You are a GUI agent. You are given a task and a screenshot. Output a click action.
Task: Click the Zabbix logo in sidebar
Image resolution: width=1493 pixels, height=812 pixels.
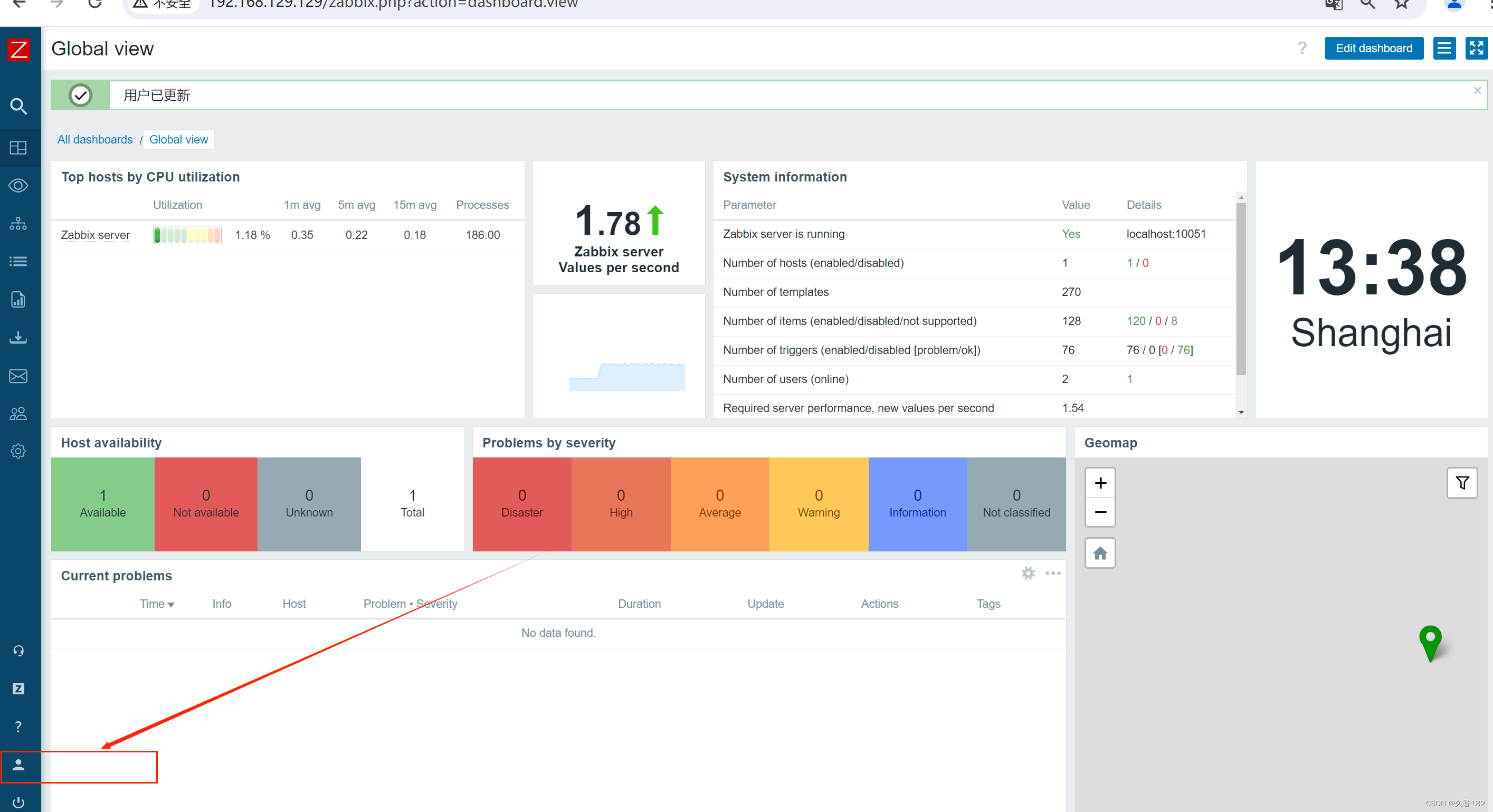pos(18,50)
